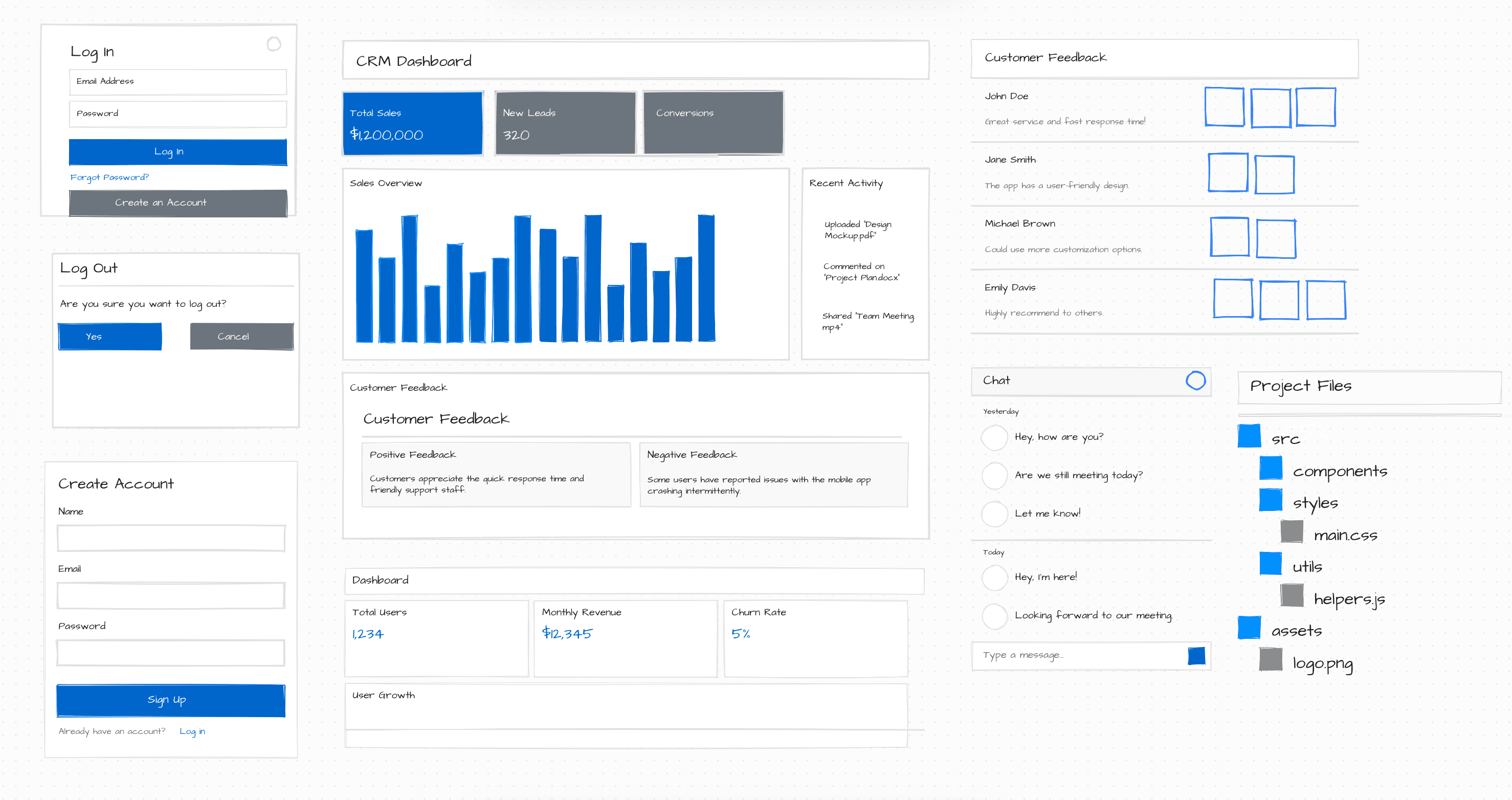Click third rating box for Emily Davis
Image resolution: width=1512 pixels, height=800 pixels.
pyautogui.click(x=1325, y=300)
